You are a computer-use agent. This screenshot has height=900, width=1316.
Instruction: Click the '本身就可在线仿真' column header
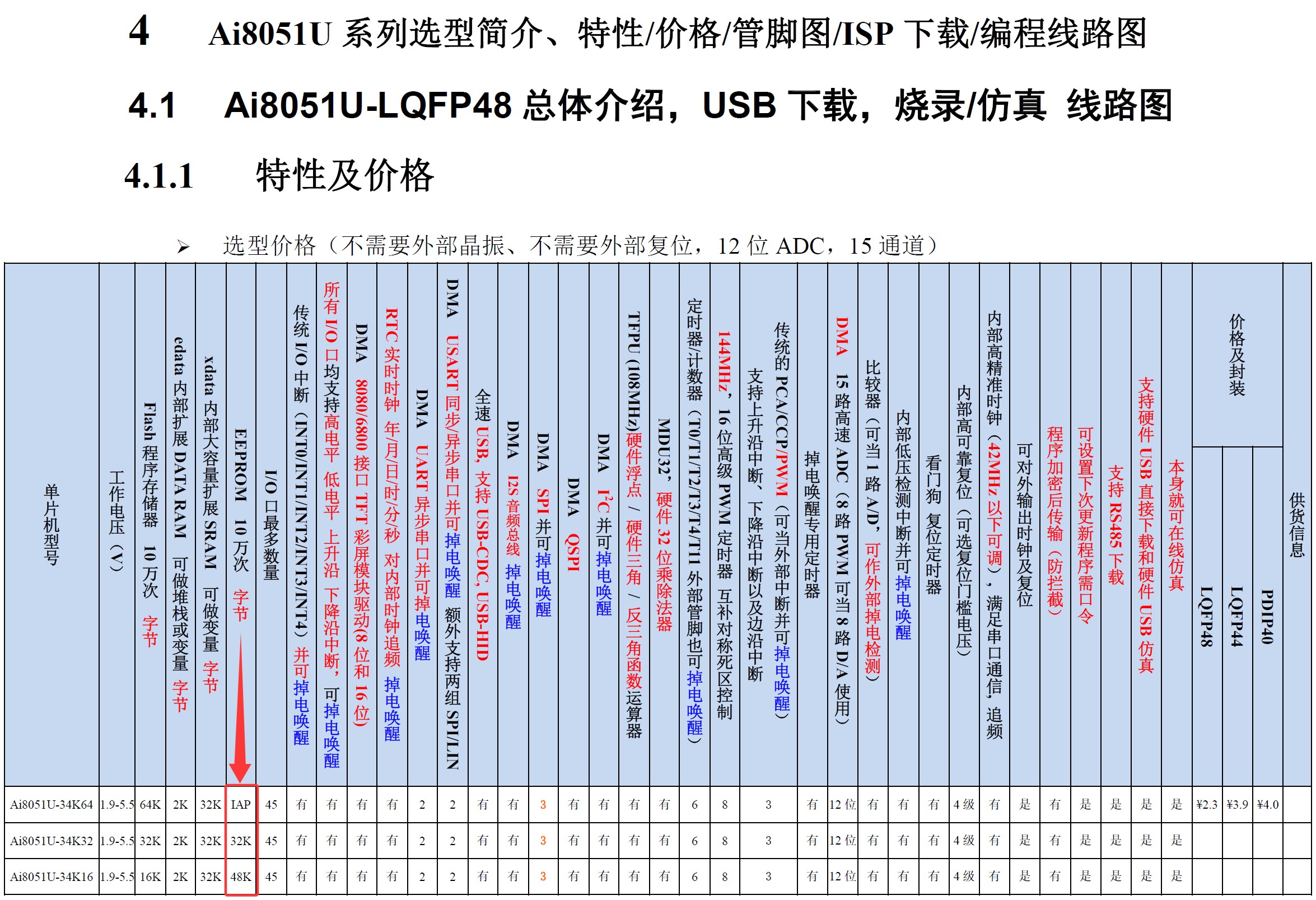[1175, 524]
